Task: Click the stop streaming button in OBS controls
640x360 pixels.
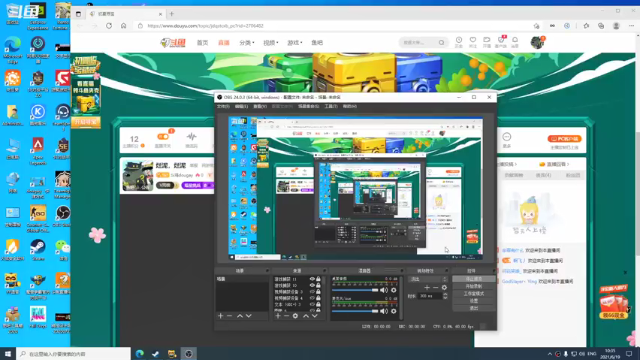Action: click(x=473, y=279)
